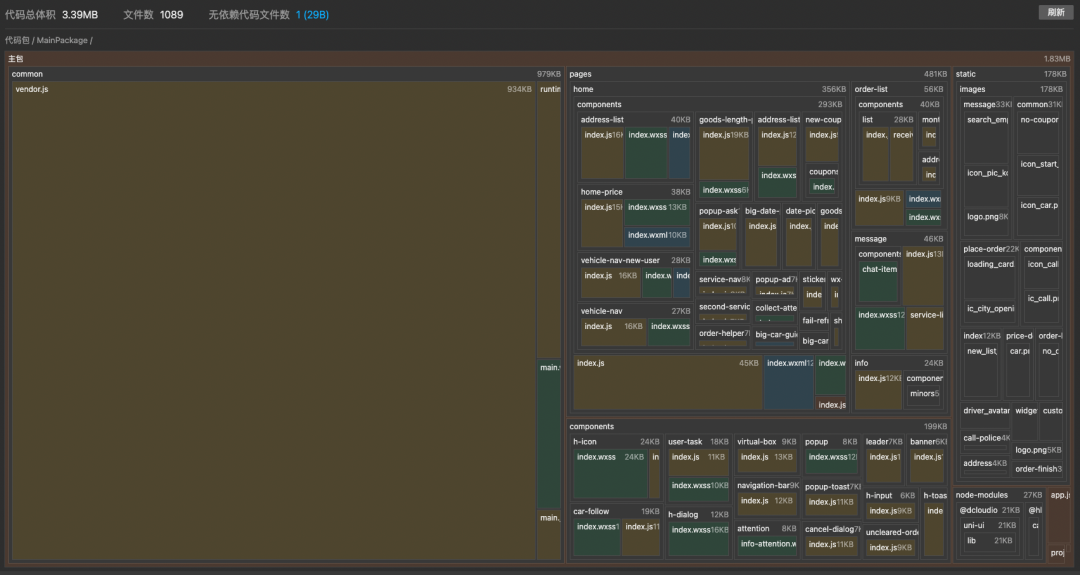Select the chat-item component block

tap(880, 282)
